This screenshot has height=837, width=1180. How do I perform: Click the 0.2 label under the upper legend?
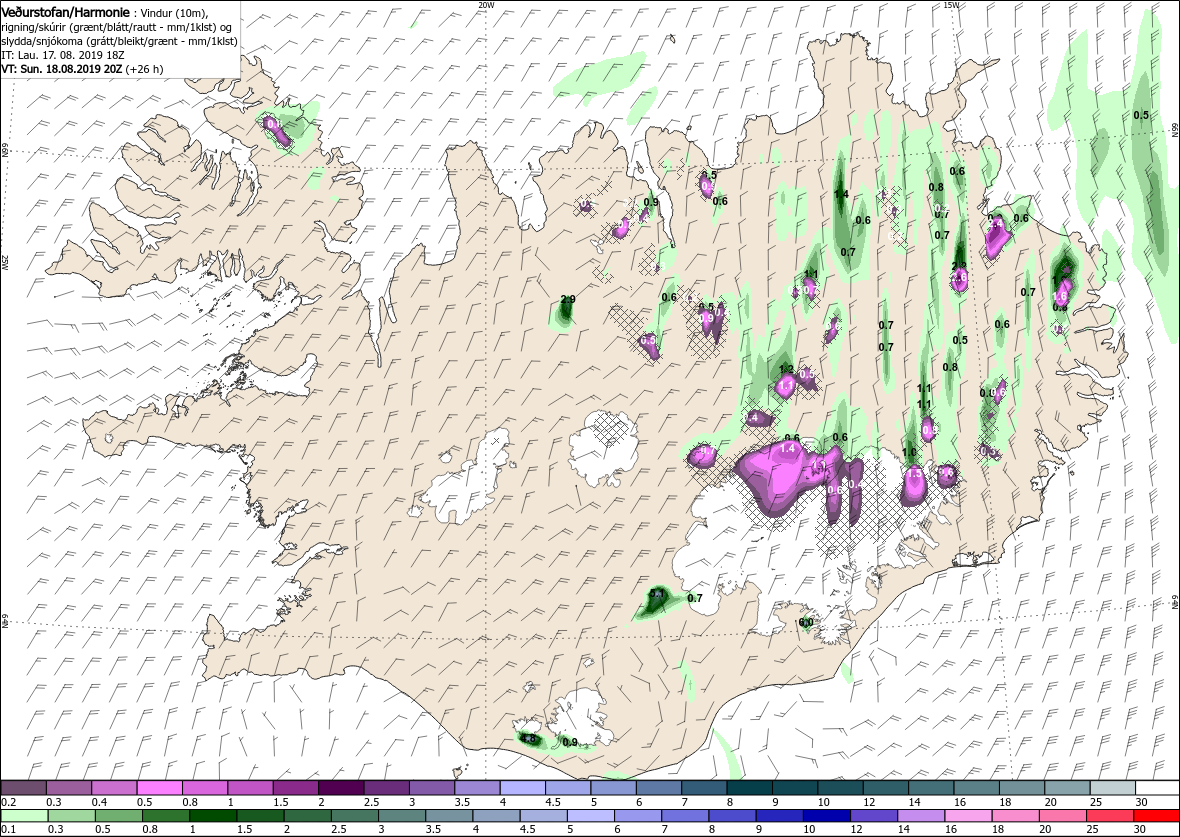point(10,802)
